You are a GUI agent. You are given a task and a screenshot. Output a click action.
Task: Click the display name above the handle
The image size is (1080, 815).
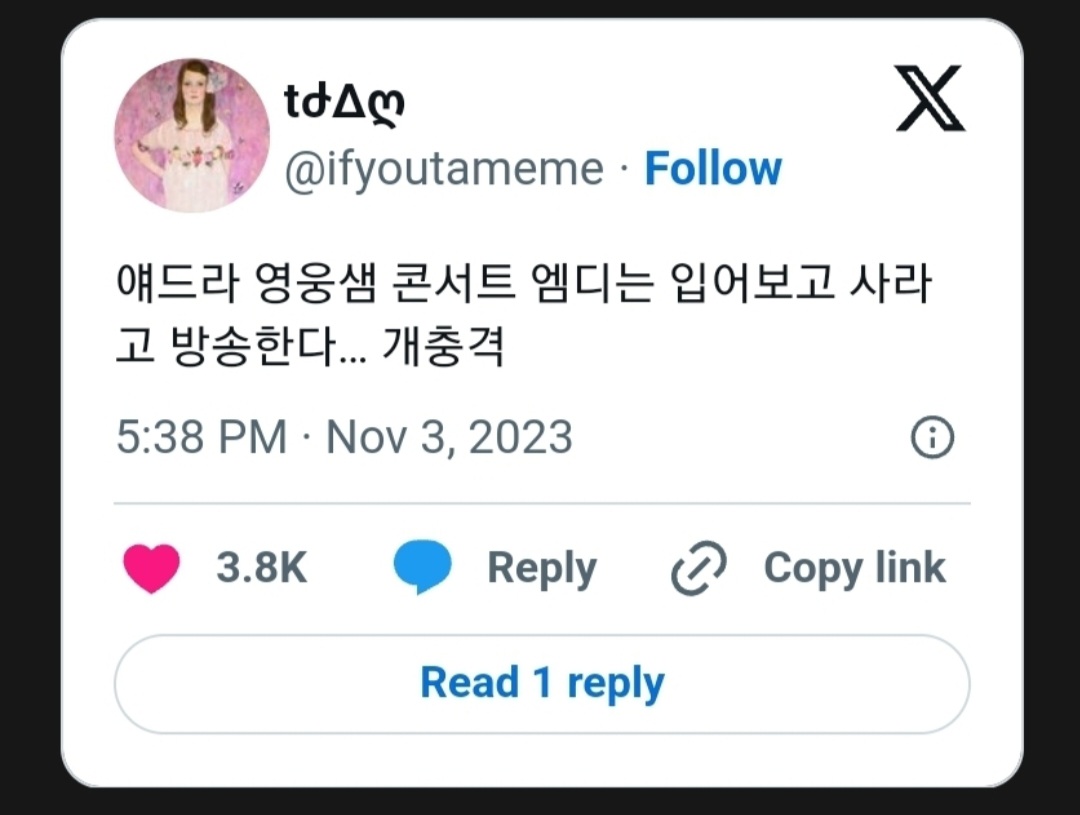345,101
